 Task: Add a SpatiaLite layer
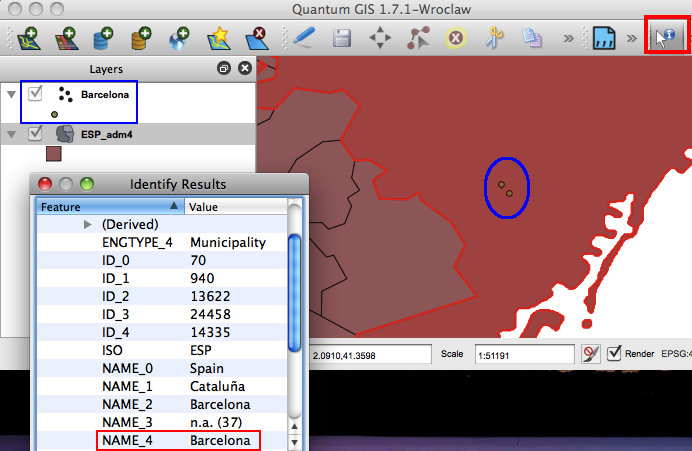[x=142, y=38]
